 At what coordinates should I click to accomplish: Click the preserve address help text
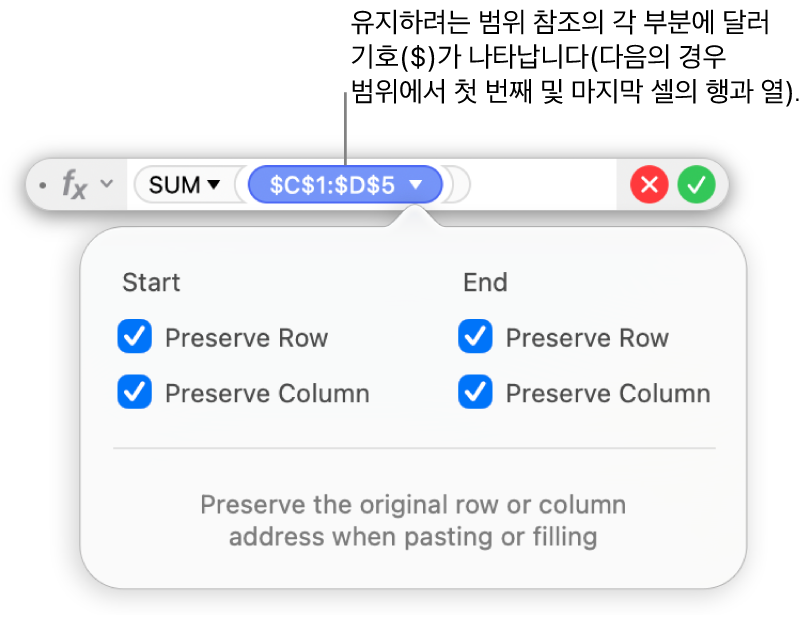[x=413, y=521]
